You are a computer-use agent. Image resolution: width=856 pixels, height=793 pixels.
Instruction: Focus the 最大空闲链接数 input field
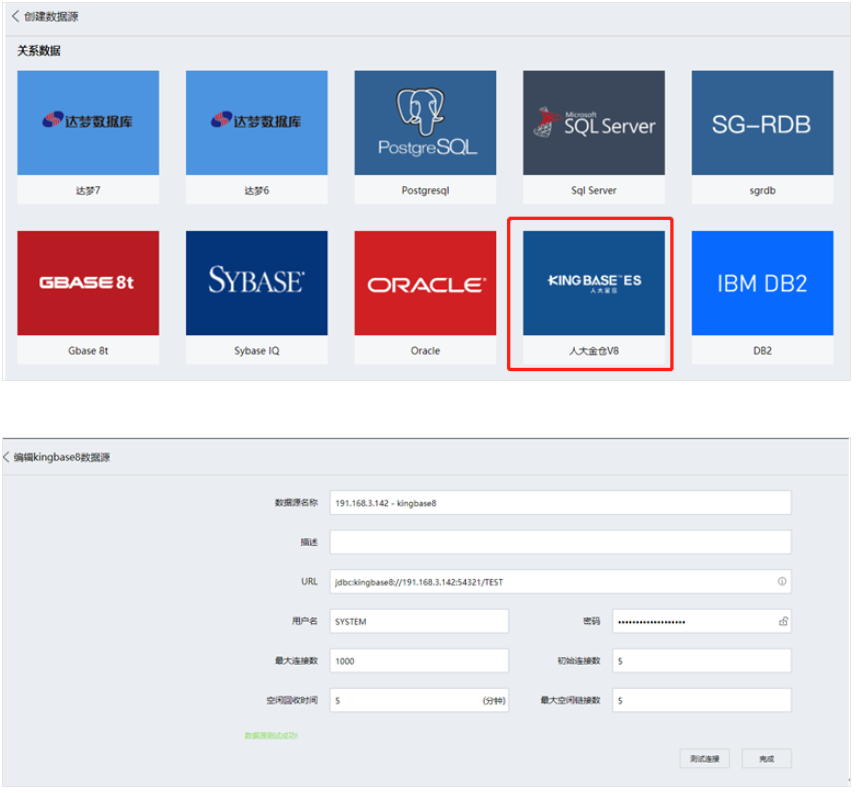pyautogui.click(x=702, y=700)
